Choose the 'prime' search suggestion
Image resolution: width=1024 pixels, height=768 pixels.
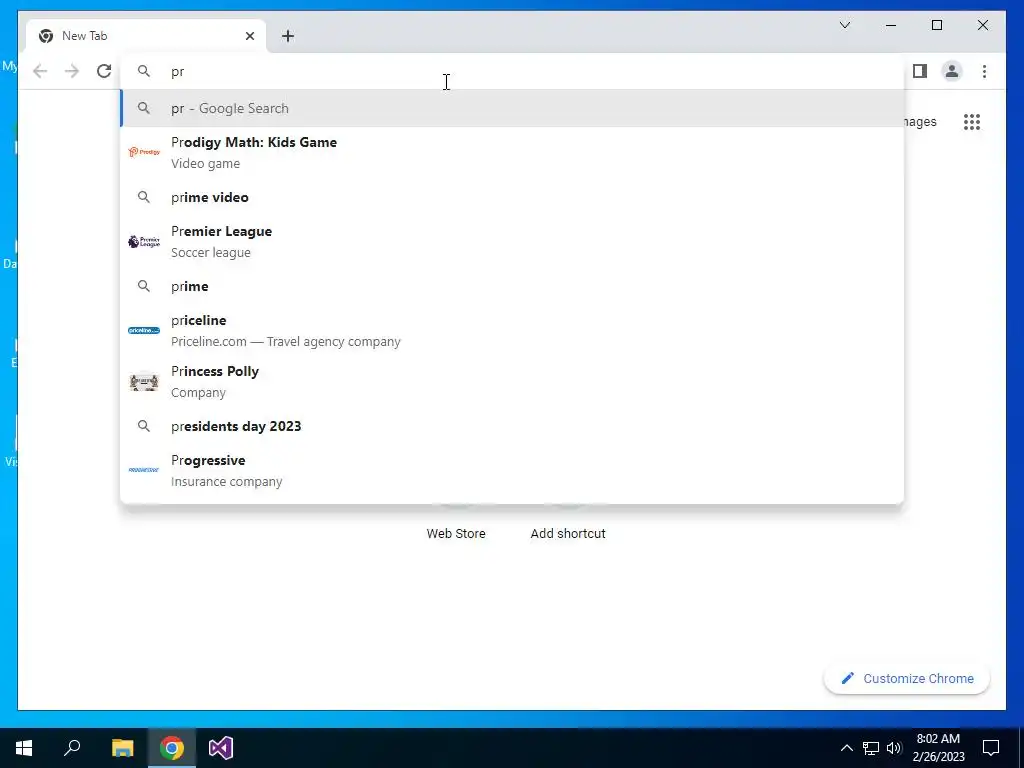click(x=512, y=286)
